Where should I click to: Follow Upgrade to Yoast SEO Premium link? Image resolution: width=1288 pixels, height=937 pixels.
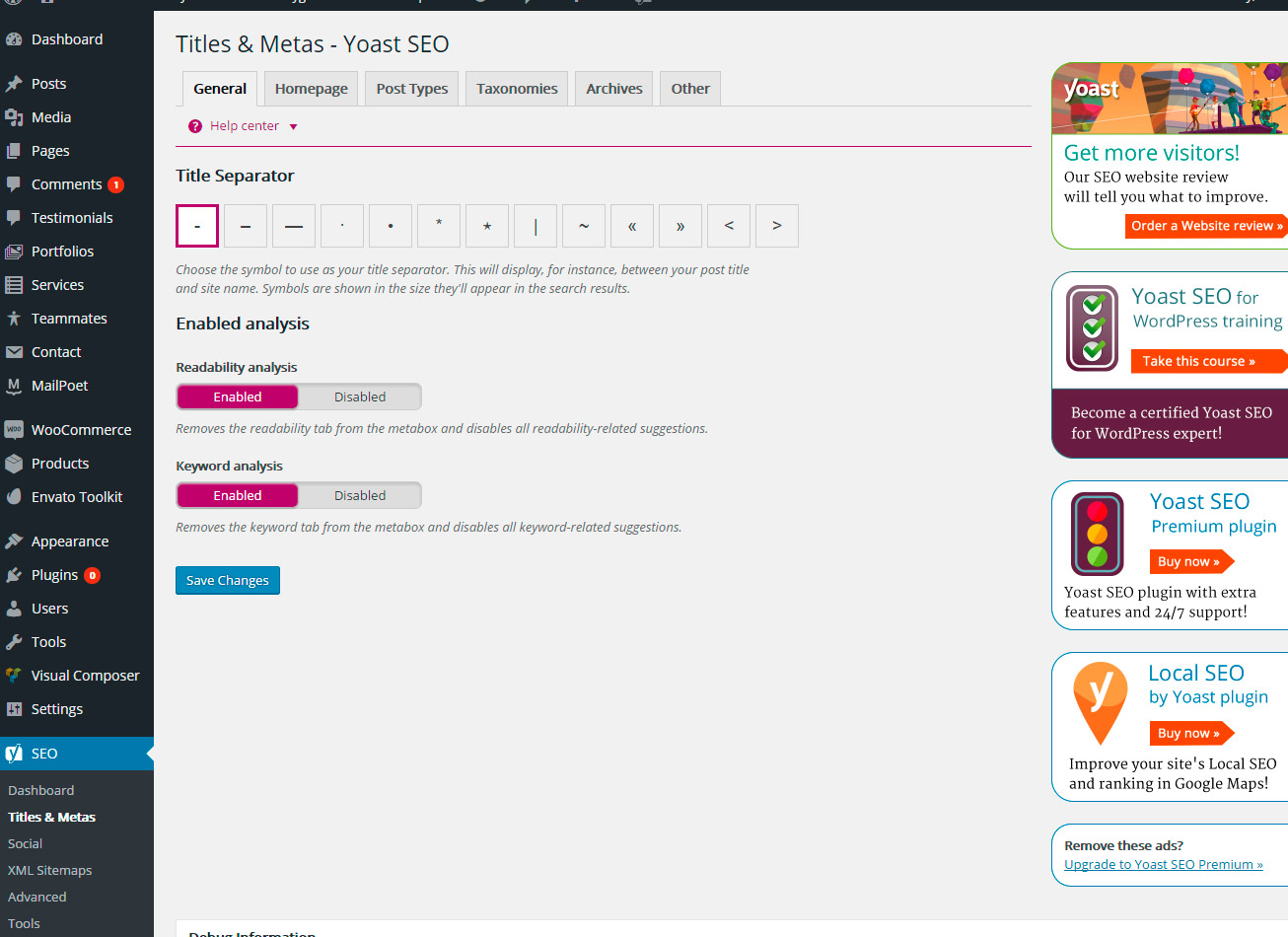(1163, 865)
